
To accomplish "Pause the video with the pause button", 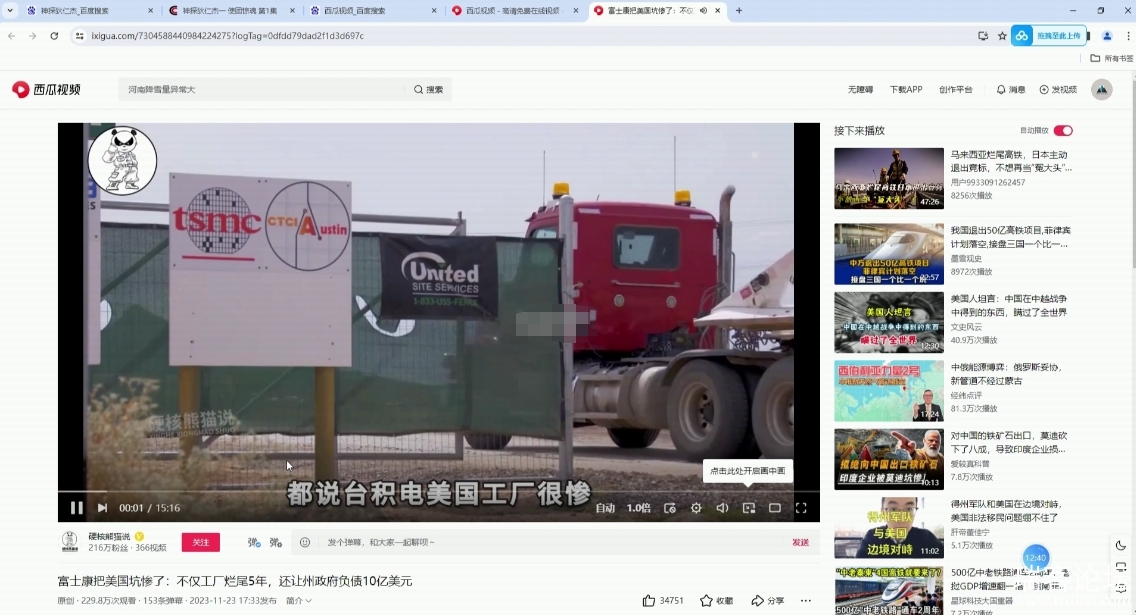I will point(76,508).
